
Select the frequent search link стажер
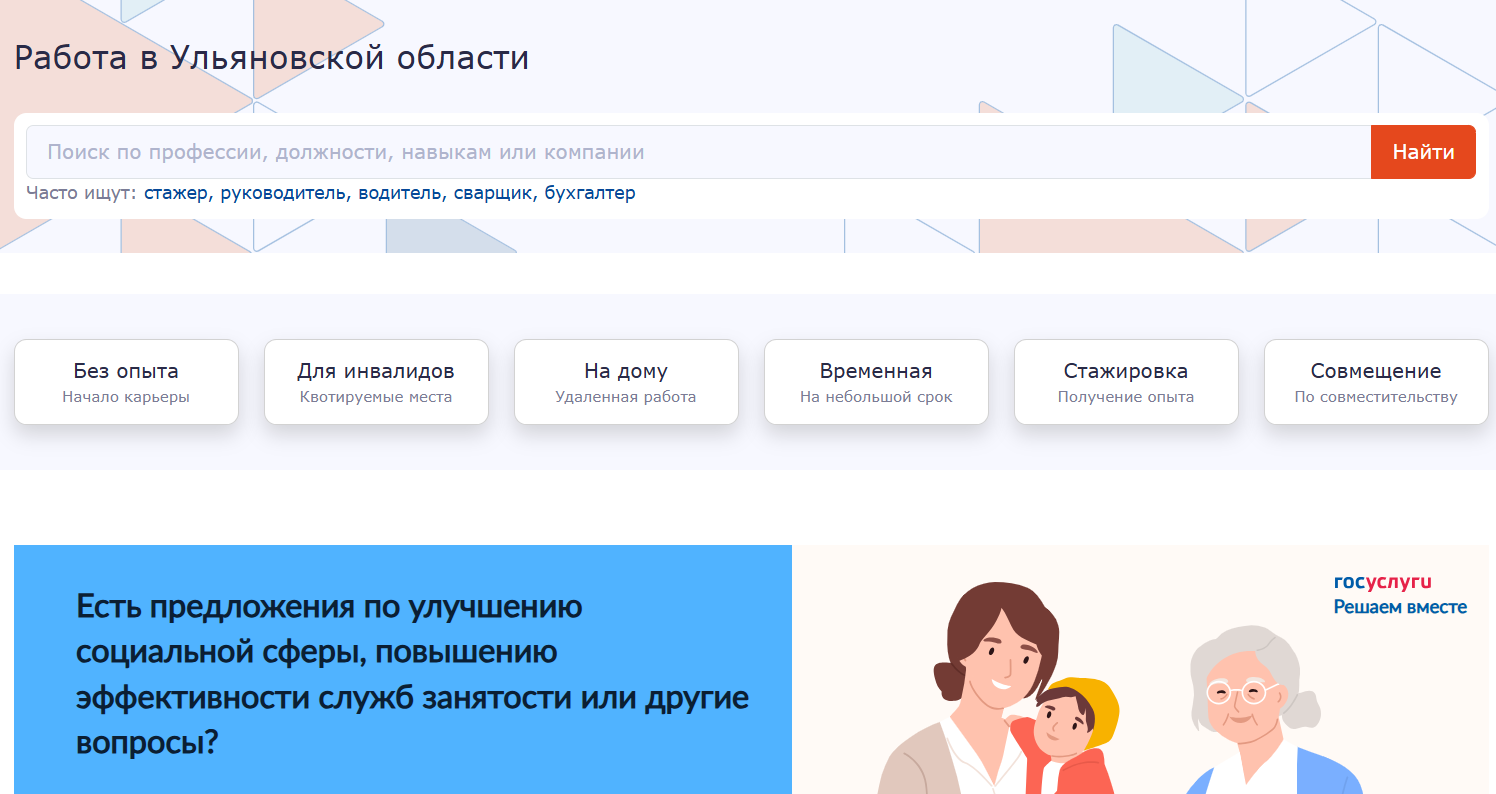click(175, 193)
